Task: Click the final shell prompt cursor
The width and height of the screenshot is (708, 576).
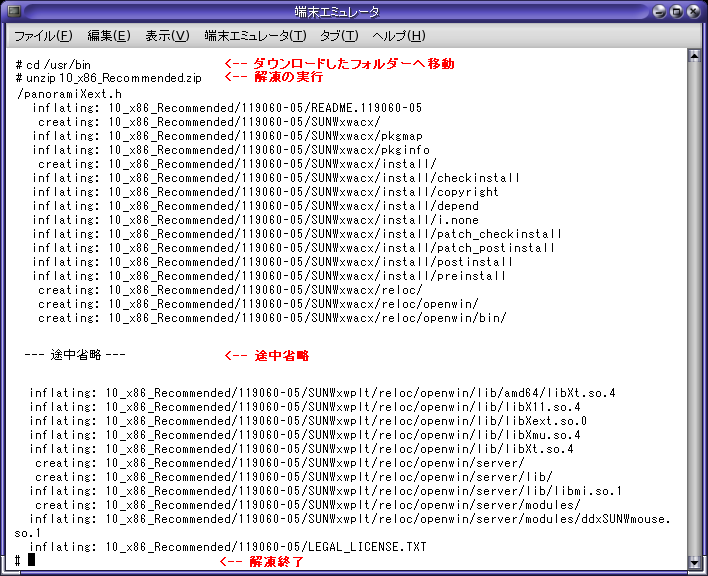Action: (x=31, y=560)
